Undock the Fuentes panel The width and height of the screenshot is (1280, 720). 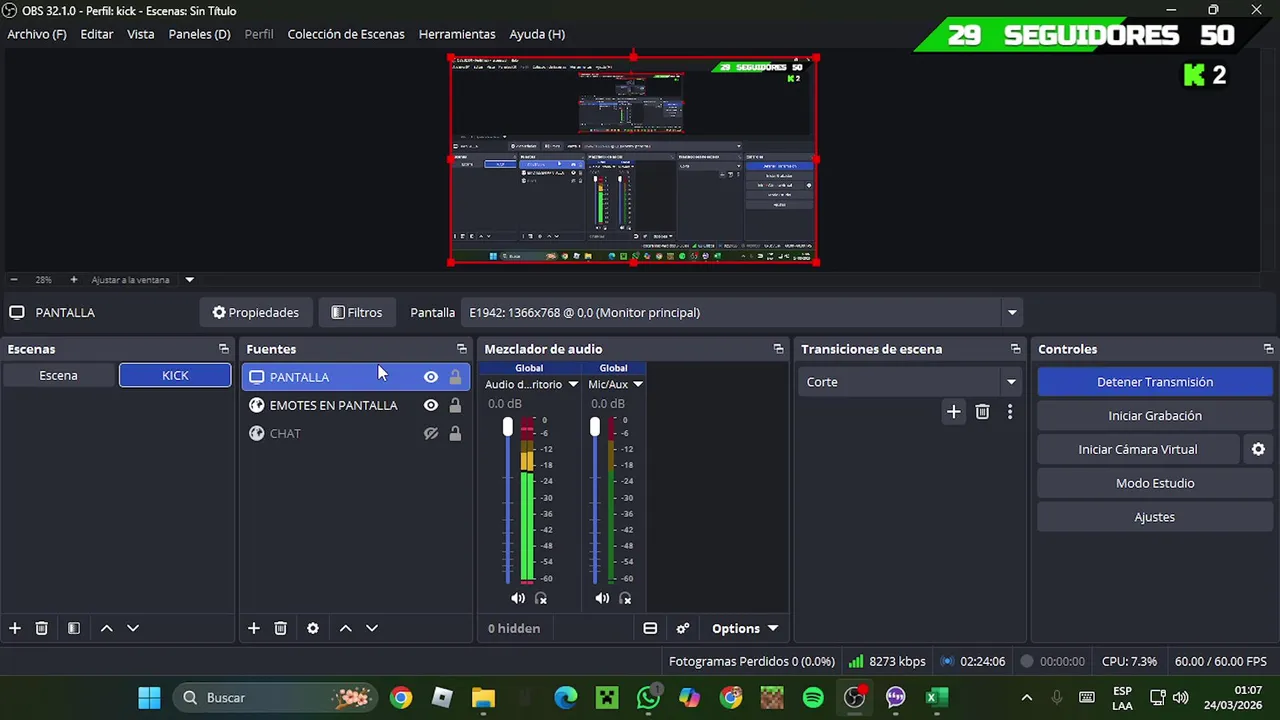coord(462,349)
